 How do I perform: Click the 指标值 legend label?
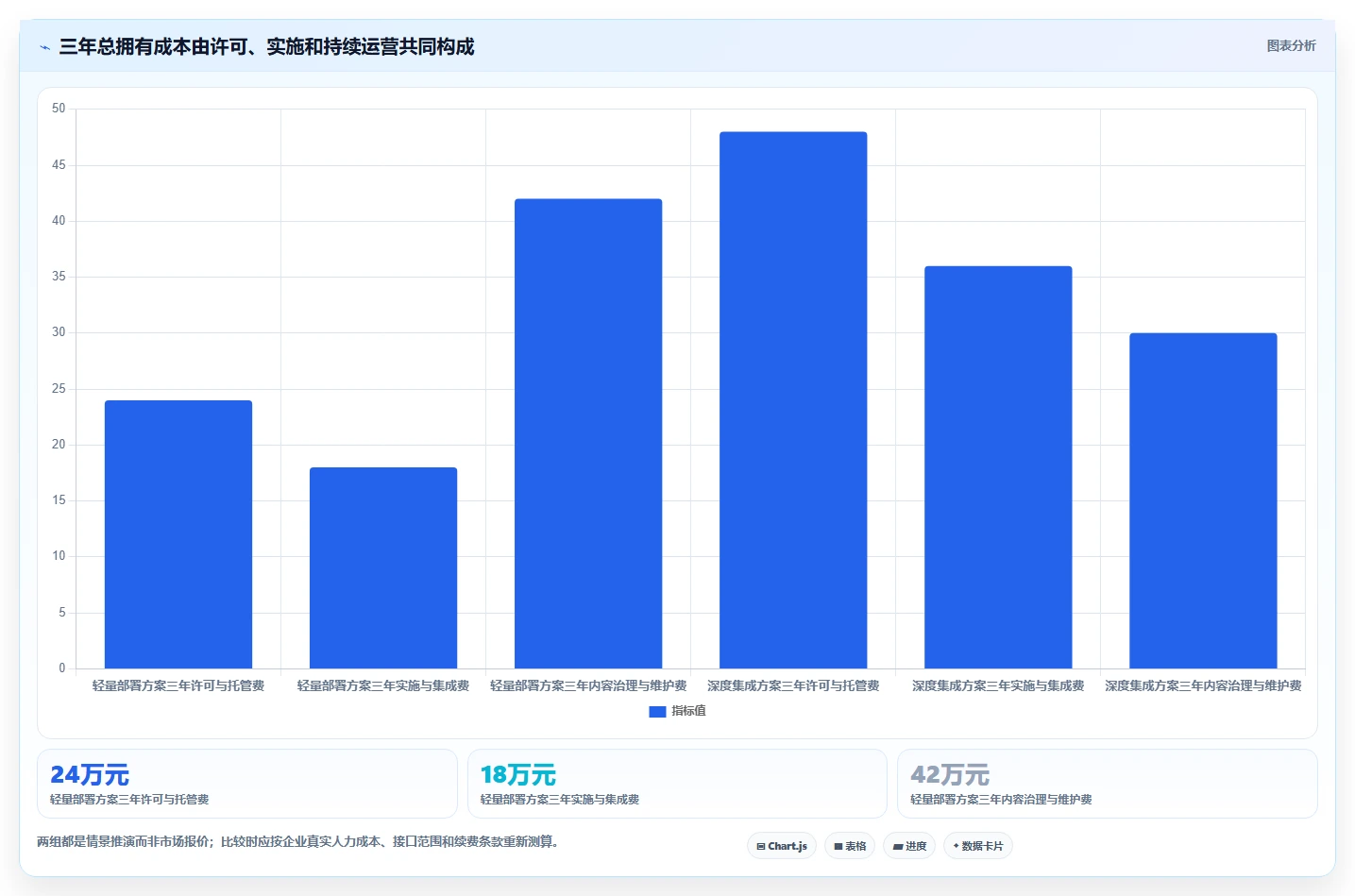[x=688, y=711]
